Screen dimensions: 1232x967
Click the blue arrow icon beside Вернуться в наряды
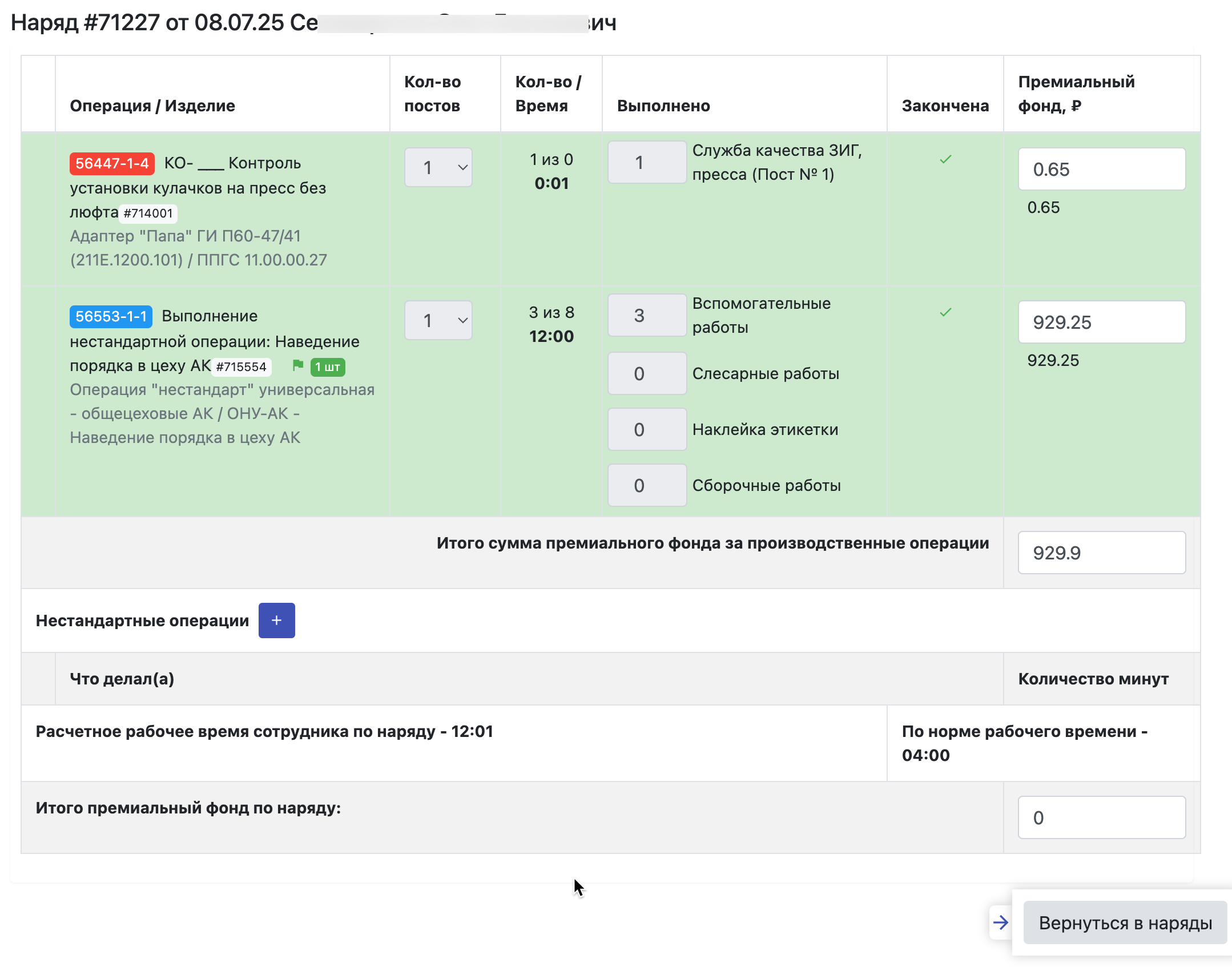(1000, 922)
